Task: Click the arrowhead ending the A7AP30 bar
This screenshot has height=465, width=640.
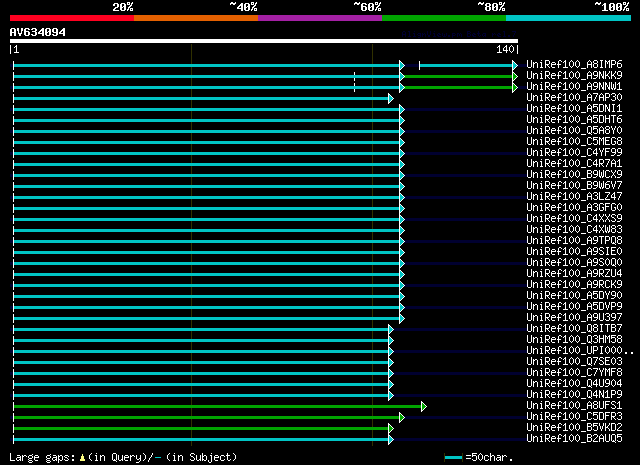Action: tap(391, 98)
